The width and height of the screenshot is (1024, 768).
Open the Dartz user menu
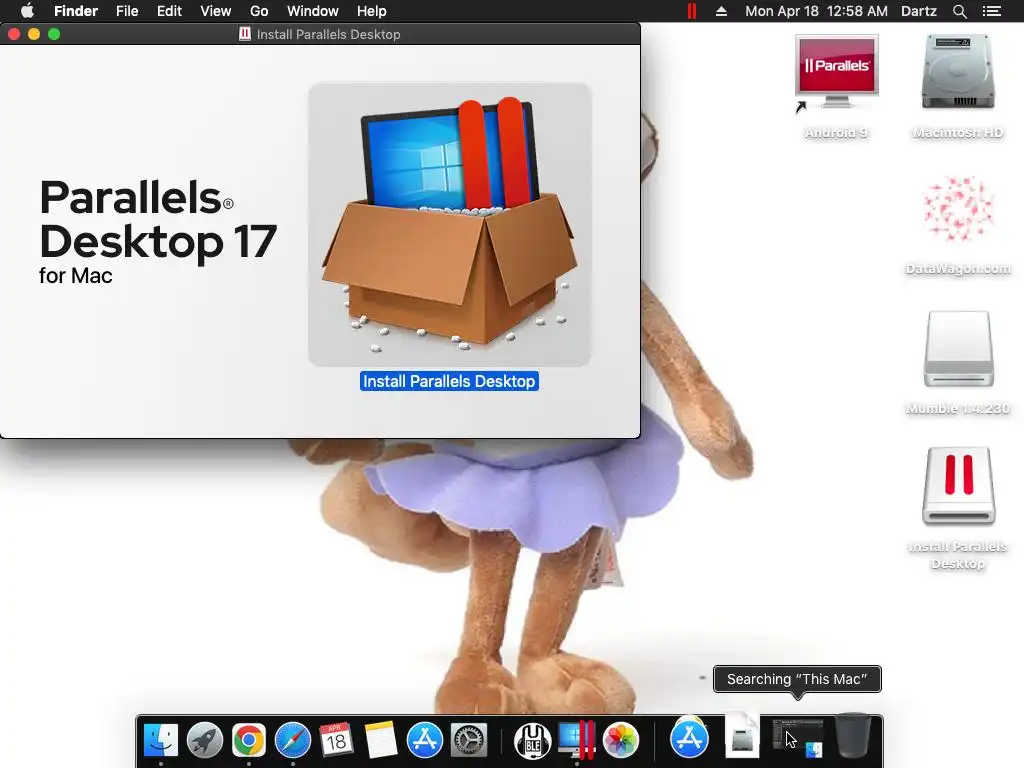point(919,11)
